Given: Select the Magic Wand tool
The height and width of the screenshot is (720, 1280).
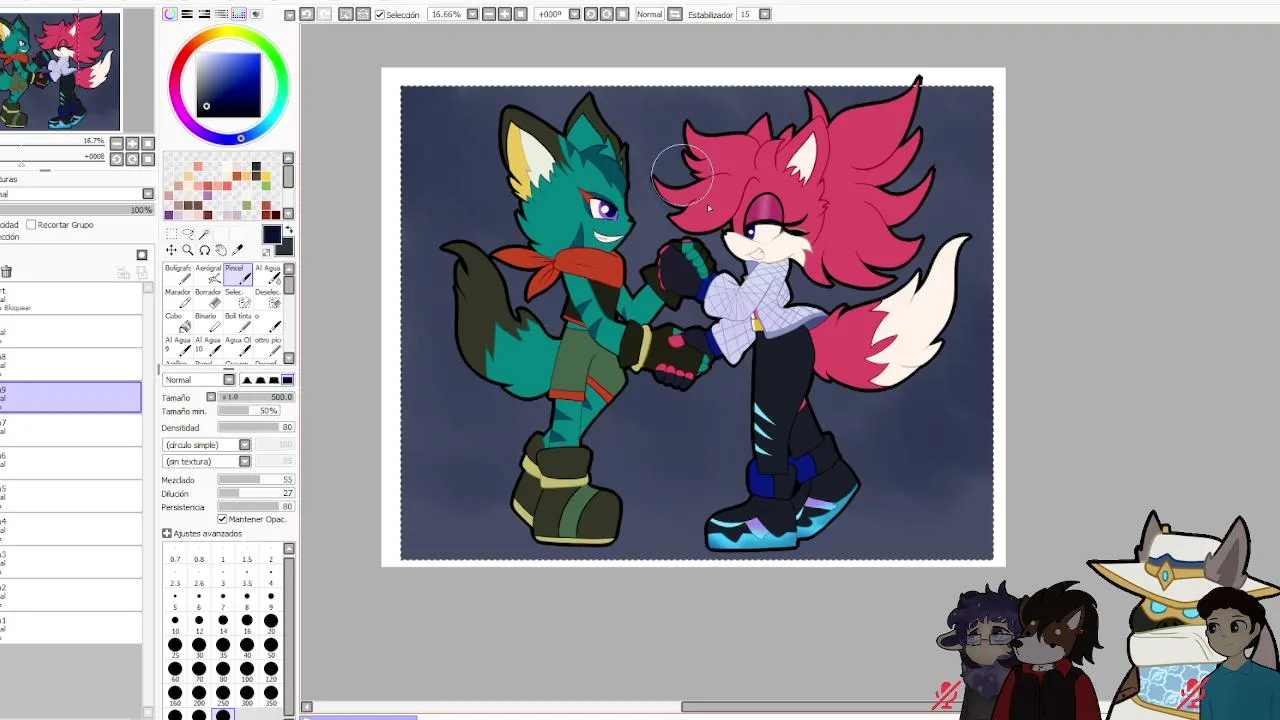Looking at the screenshot, I should (x=204, y=234).
